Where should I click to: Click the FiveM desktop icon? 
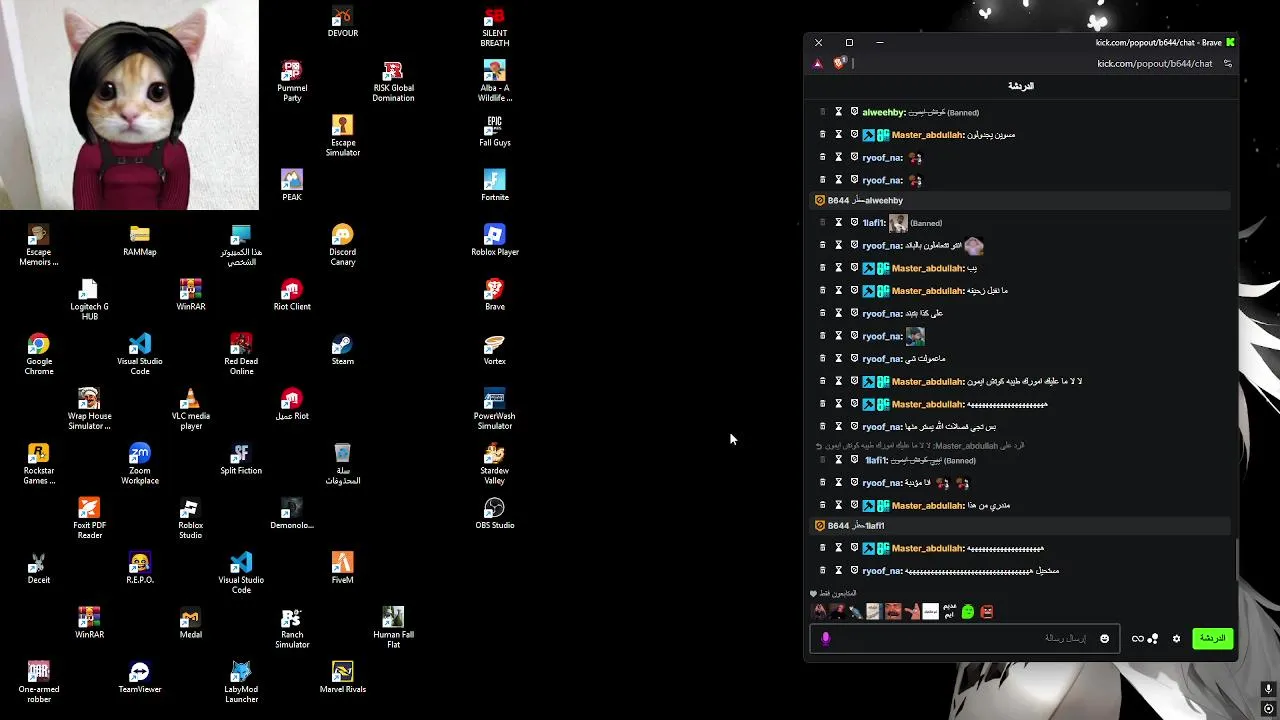[342, 569]
